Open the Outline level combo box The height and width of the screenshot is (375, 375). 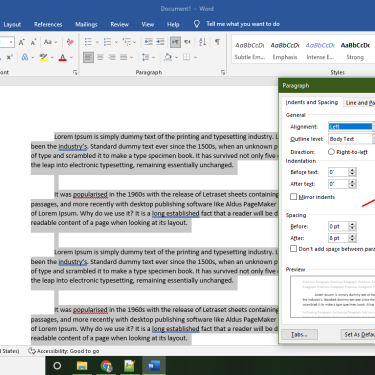(x=351, y=139)
